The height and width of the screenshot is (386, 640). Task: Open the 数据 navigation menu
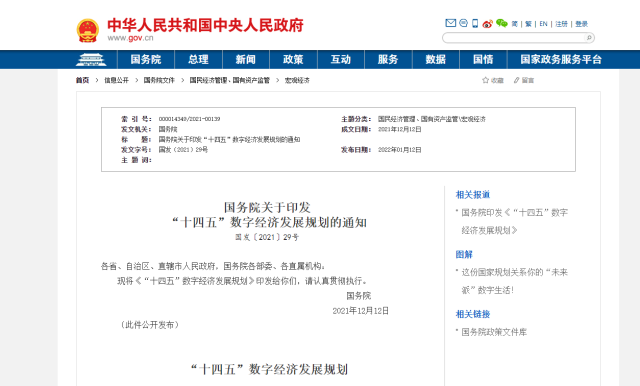[436, 60]
